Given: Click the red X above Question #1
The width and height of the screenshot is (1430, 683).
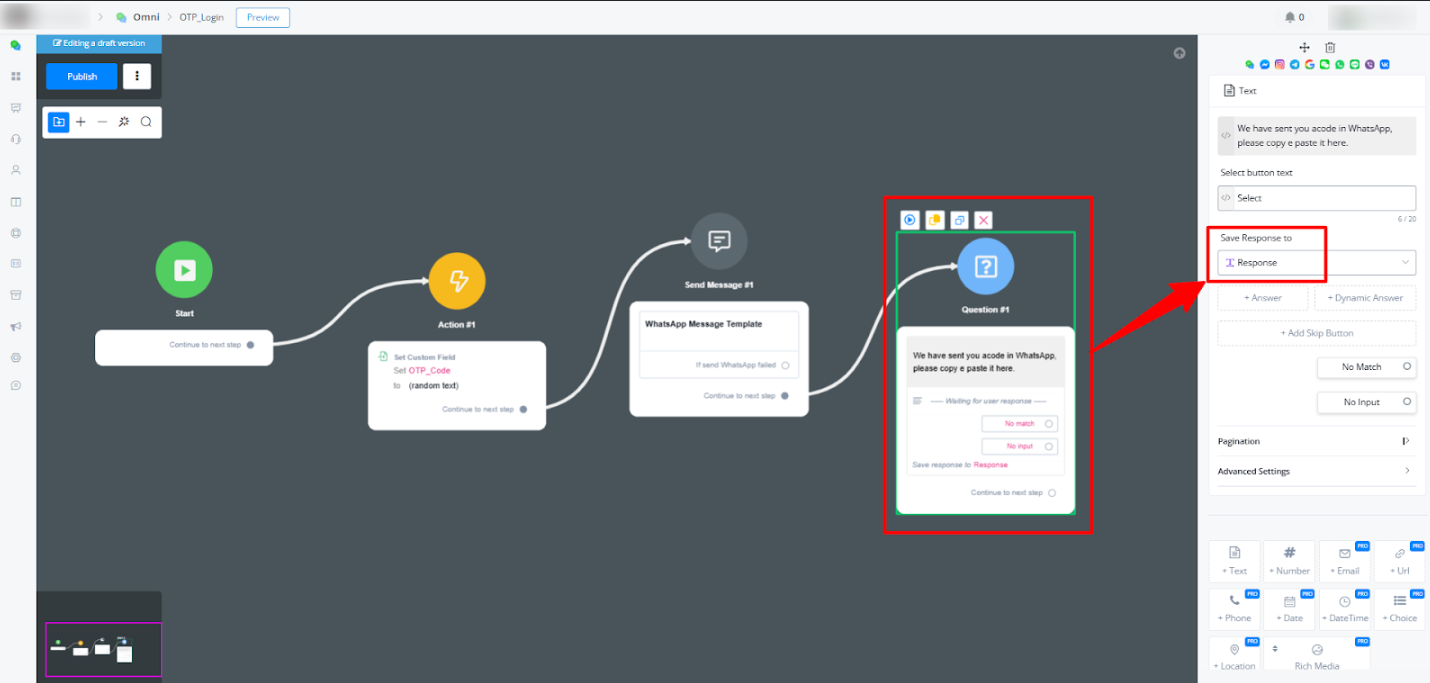Looking at the screenshot, I should point(984,220).
